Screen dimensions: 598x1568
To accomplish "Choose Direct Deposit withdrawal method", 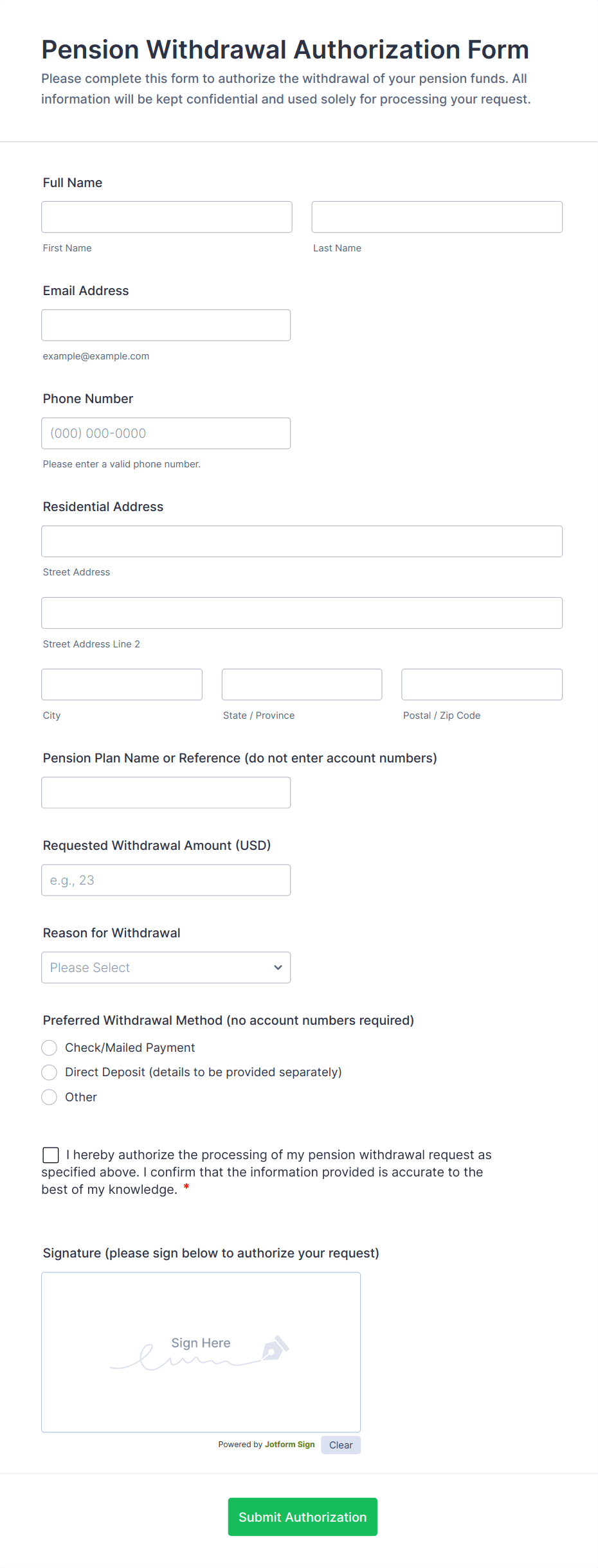I will [50, 1072].
